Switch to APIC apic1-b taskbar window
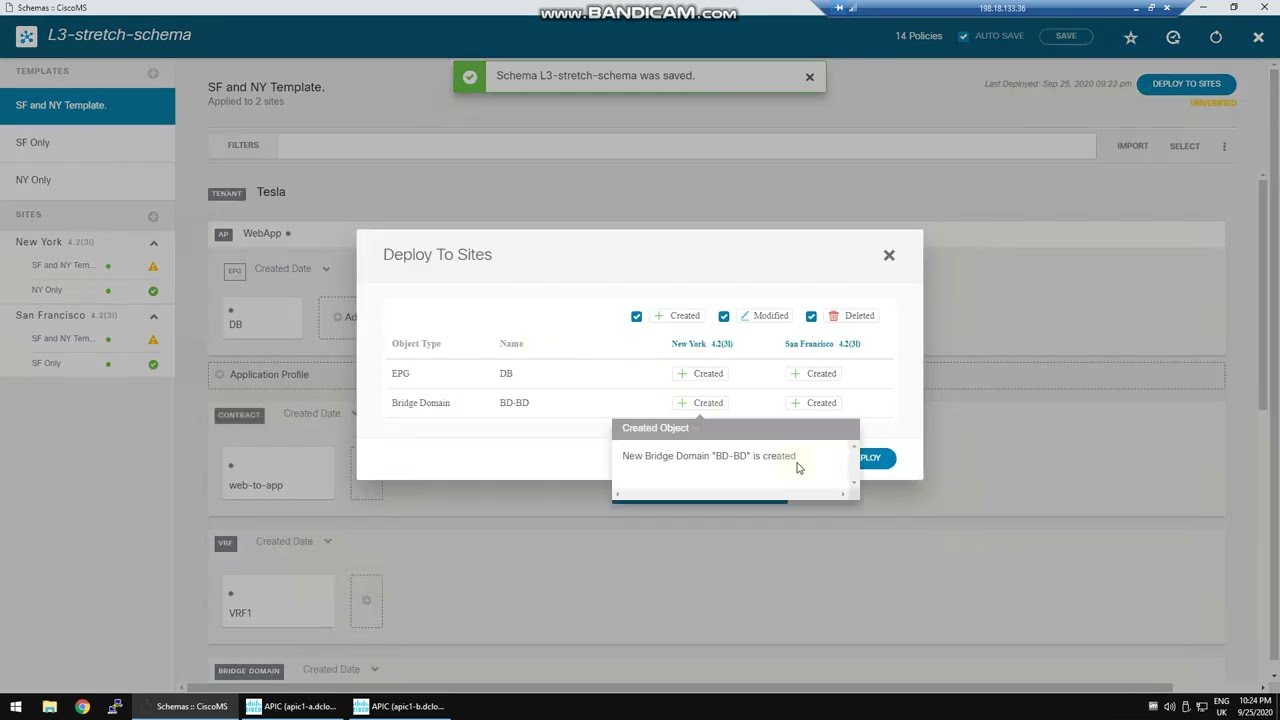This screenshot has width=1280, height=720. [x=399, y=706]
